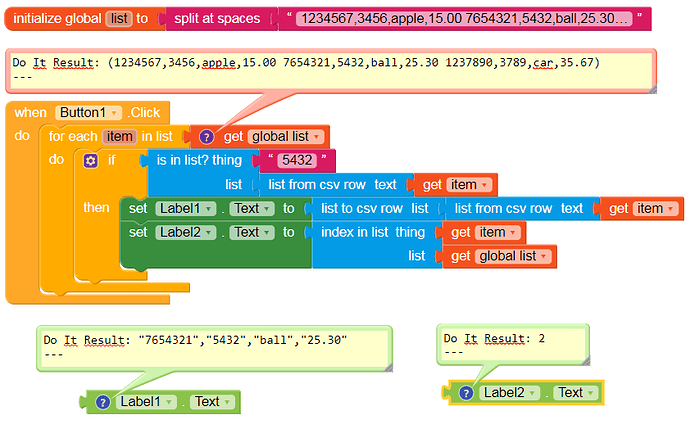This screenshot has height=429, width=690.
Task: Click the global variable name list field
Action: point(119,18)
